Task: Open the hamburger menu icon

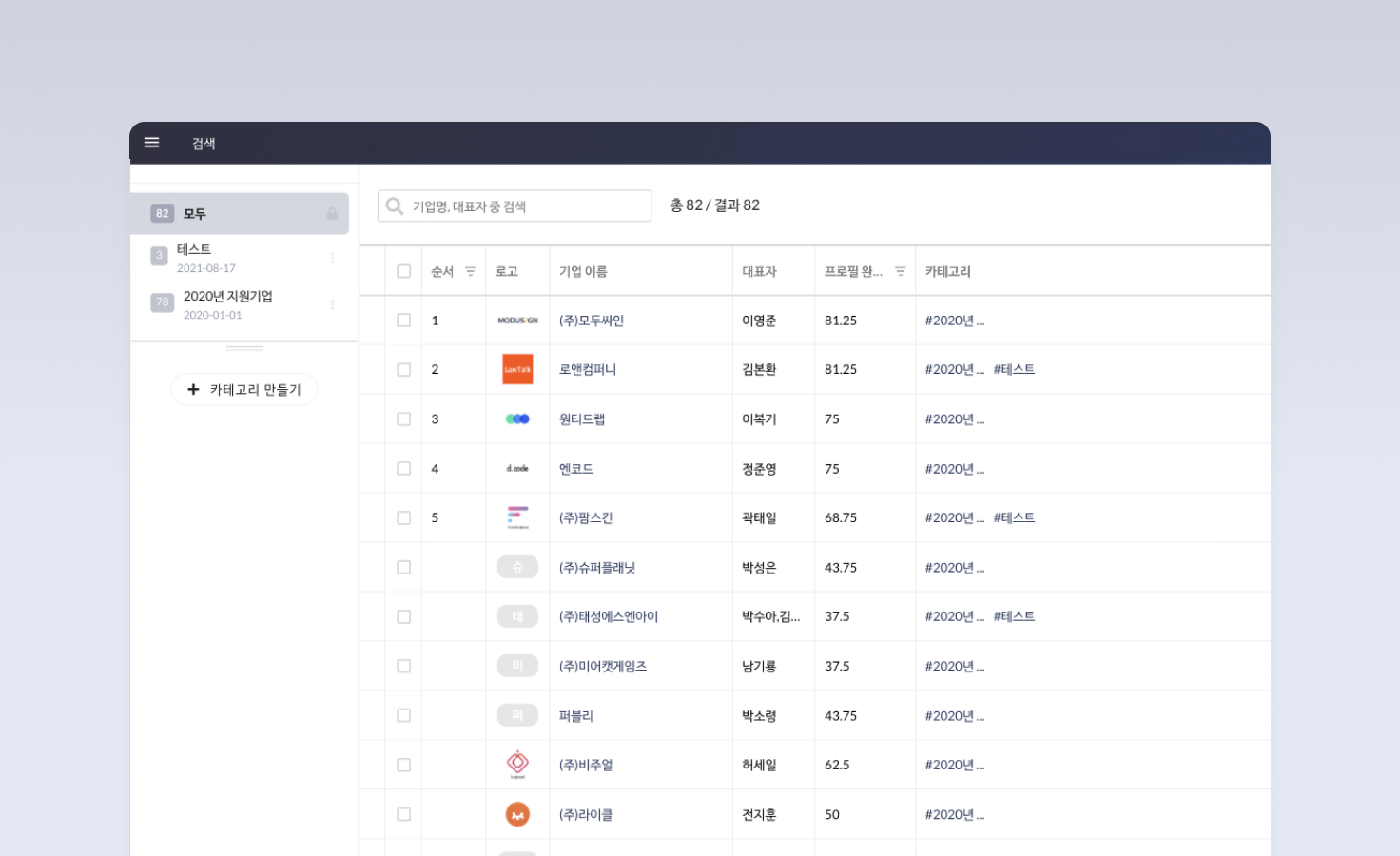Action: click(151, 143)
